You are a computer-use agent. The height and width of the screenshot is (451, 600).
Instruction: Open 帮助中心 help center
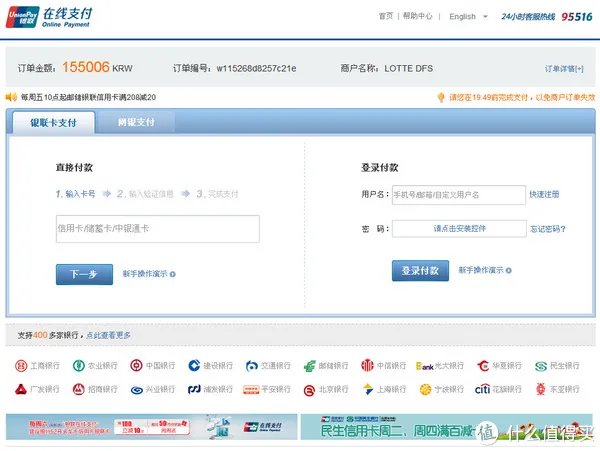coord(417,16)
